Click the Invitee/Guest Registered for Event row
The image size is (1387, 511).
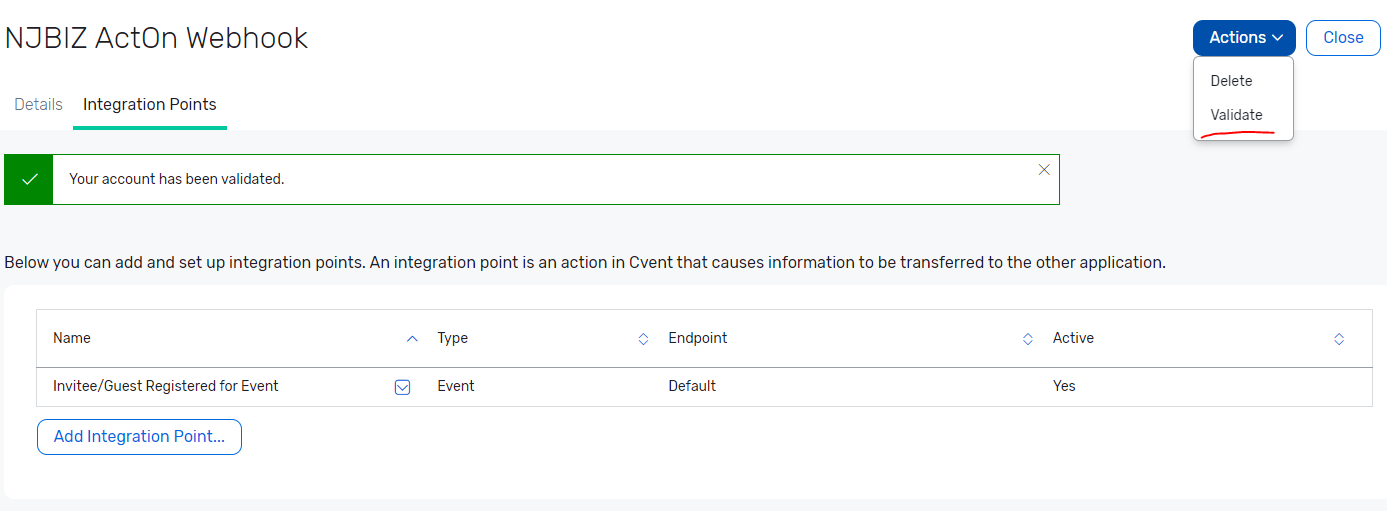(704, 386)
